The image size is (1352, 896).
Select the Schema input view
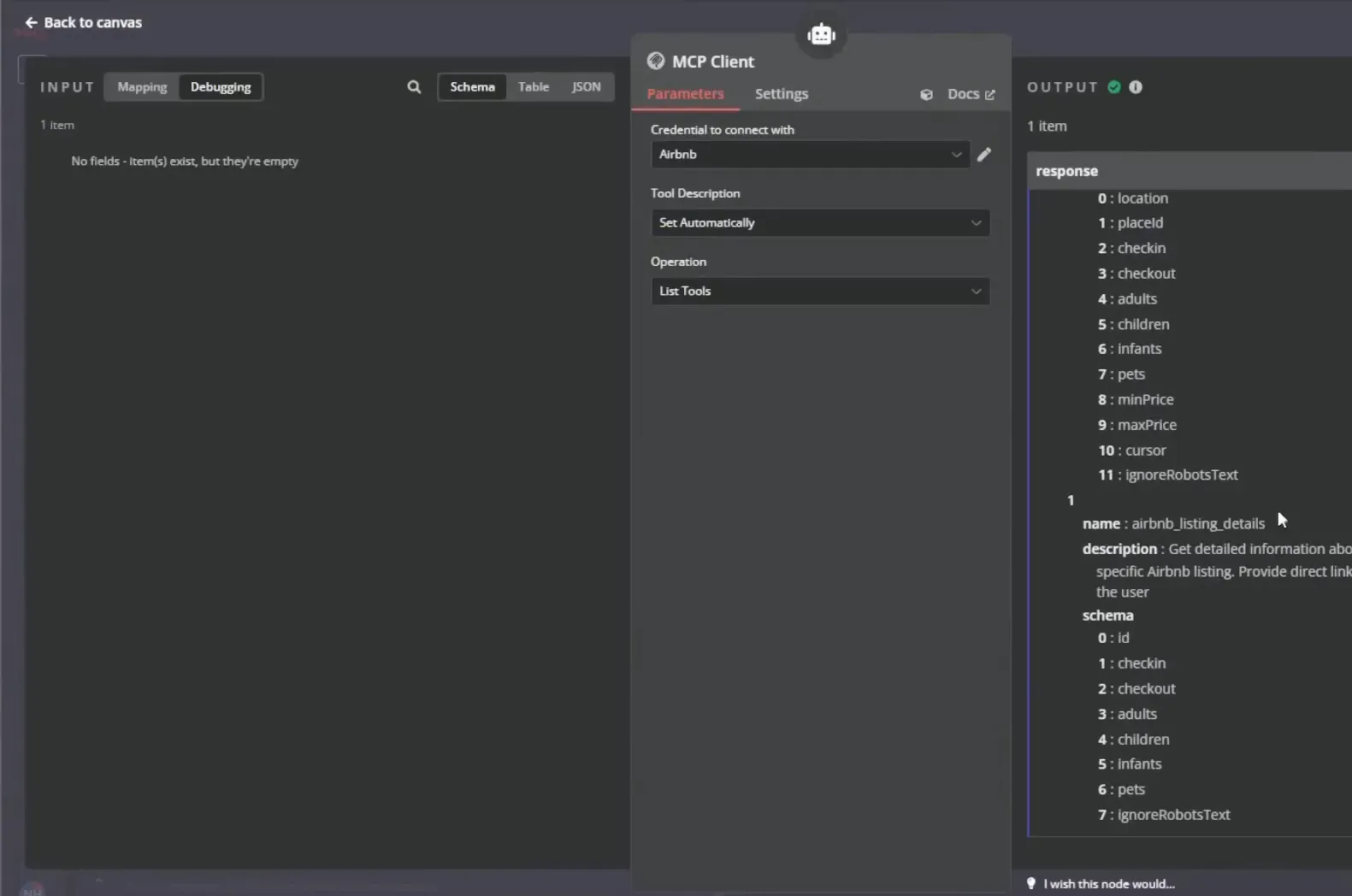[x=472, y=87]
